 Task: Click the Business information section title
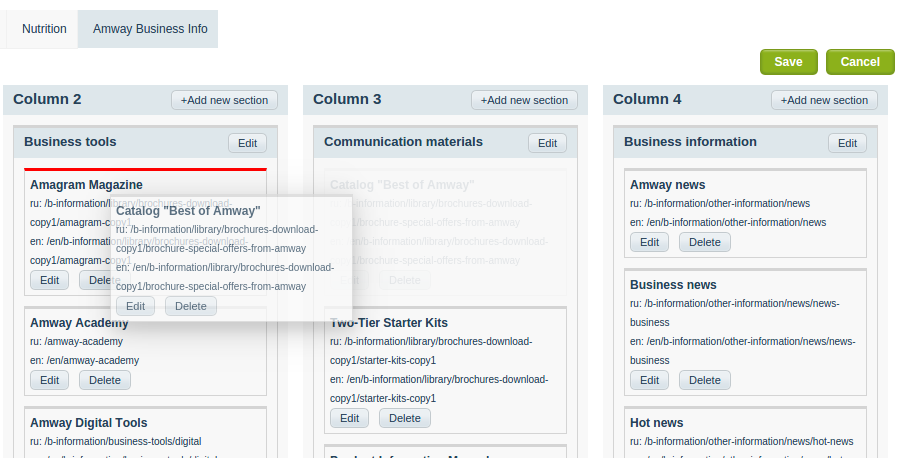(690, 142)
